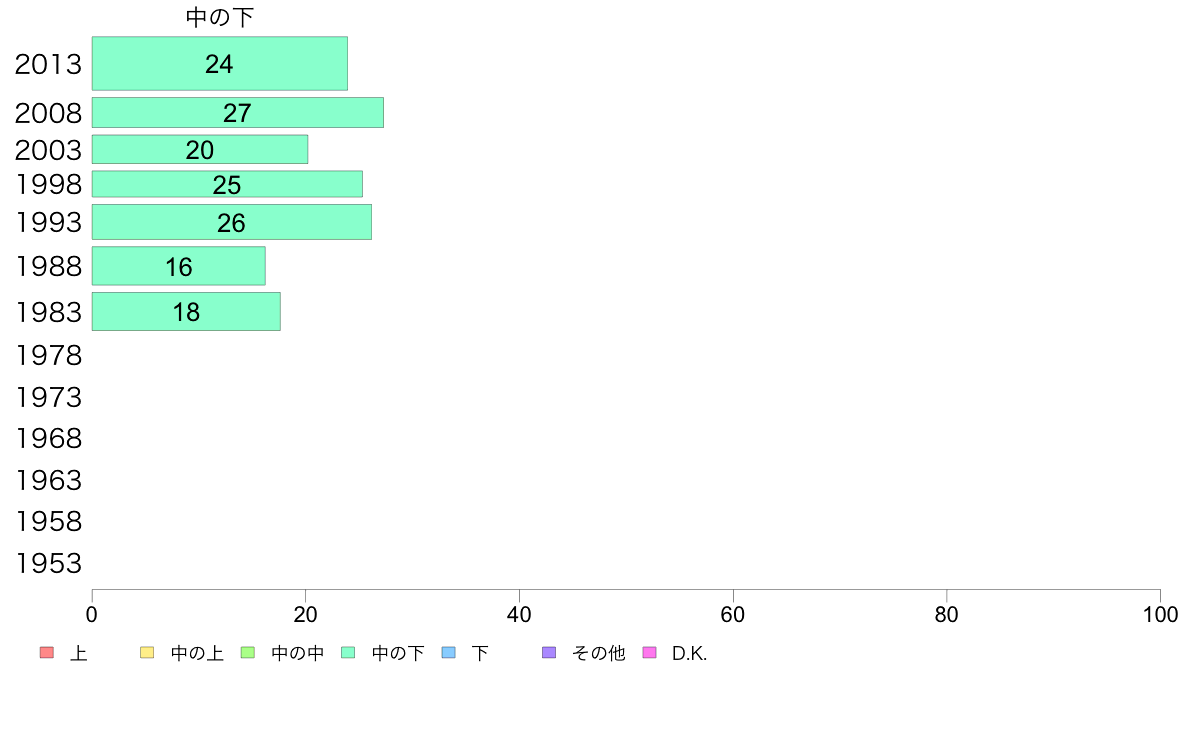
Task: Click the 中の上 legend text label
Action: 197,653
